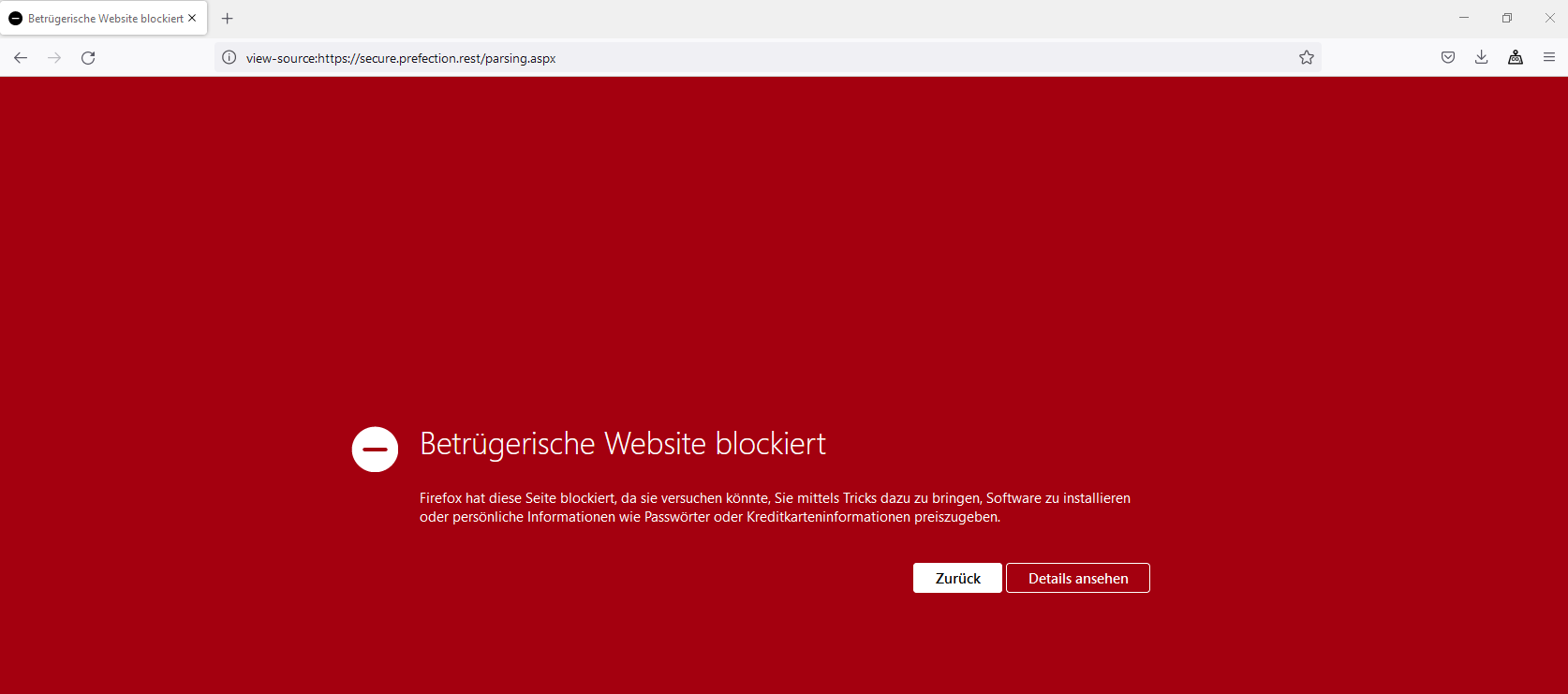1568x694 pixels.
Task: Click the 'Details ansehen' button
Action: [x=1078, y=578]
